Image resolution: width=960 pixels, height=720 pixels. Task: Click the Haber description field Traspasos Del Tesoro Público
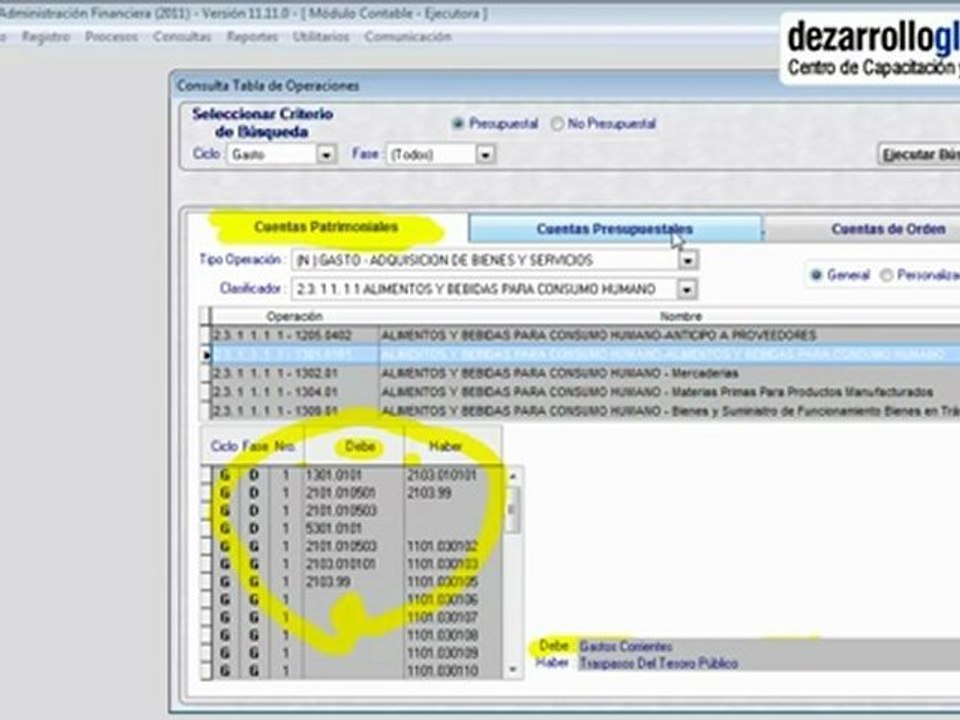tap(768, 663)
